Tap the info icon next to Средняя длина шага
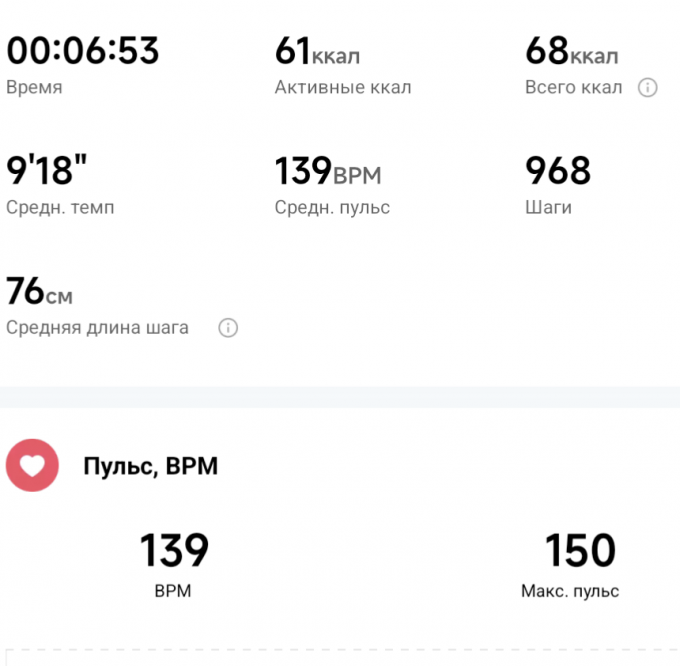 pyautogui.click(x=228, y=328)
